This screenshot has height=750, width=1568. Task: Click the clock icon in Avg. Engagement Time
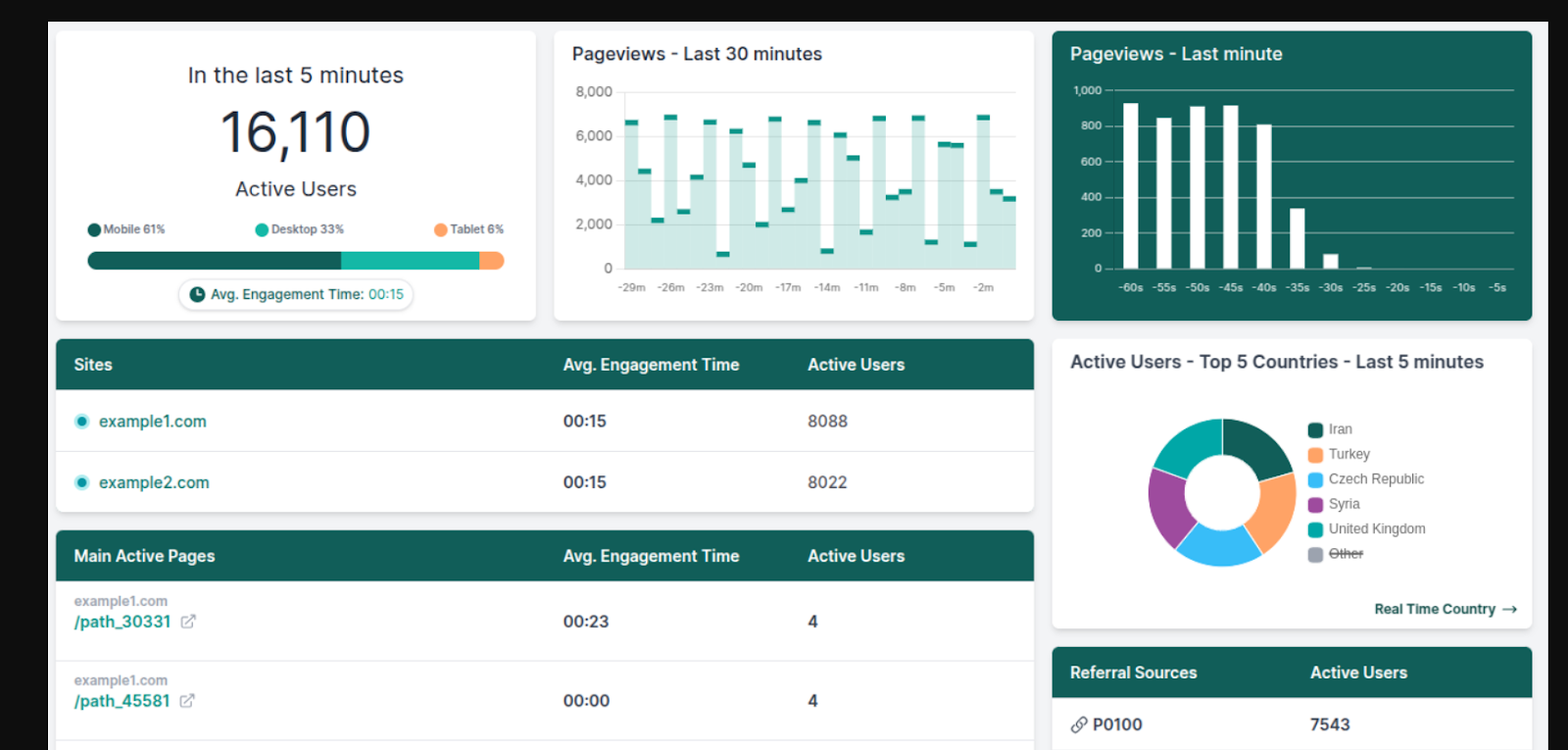click(197, 294)
